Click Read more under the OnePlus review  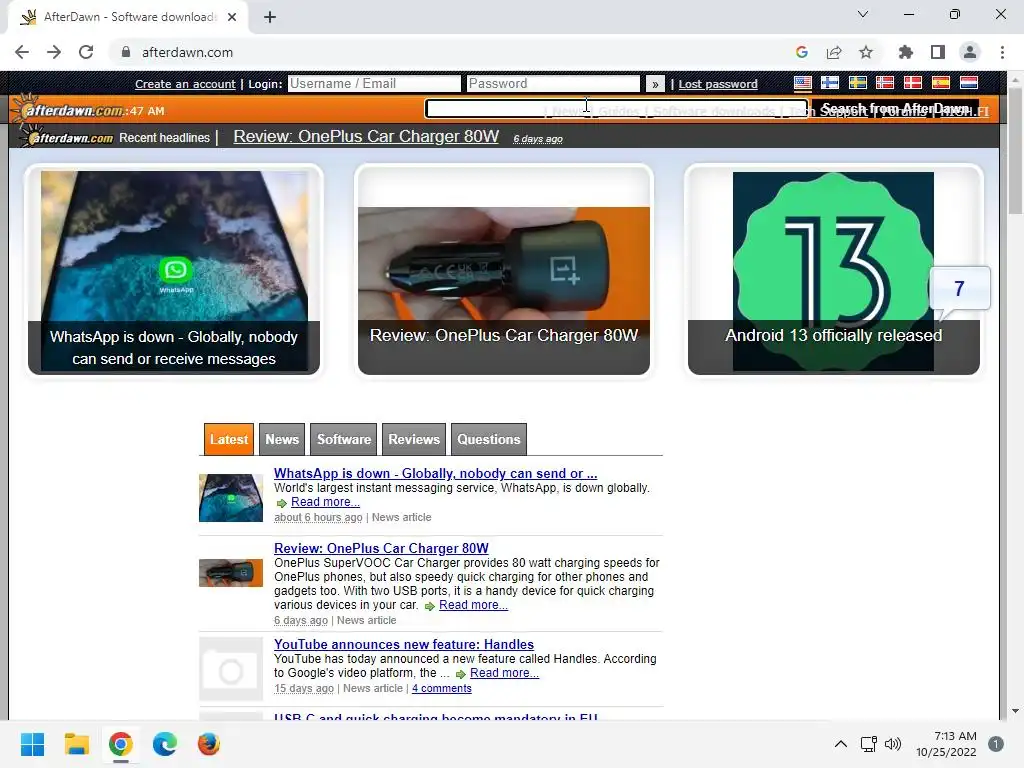click(x=473, y=605)
